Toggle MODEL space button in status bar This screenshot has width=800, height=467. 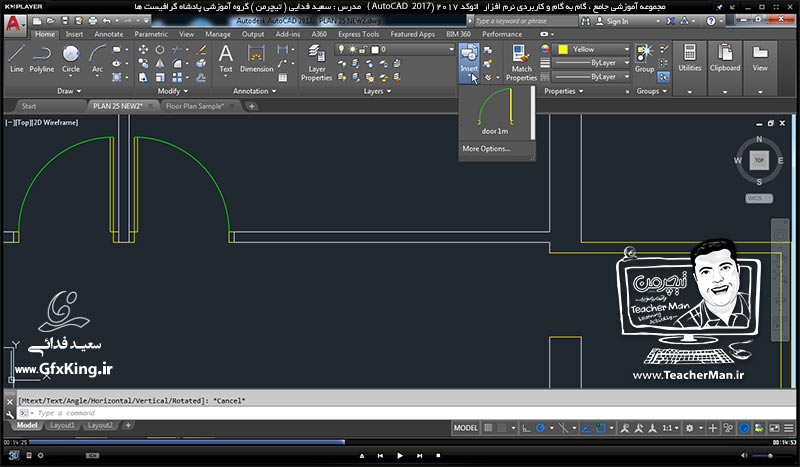pyautogui.click(x=465, y=428)
